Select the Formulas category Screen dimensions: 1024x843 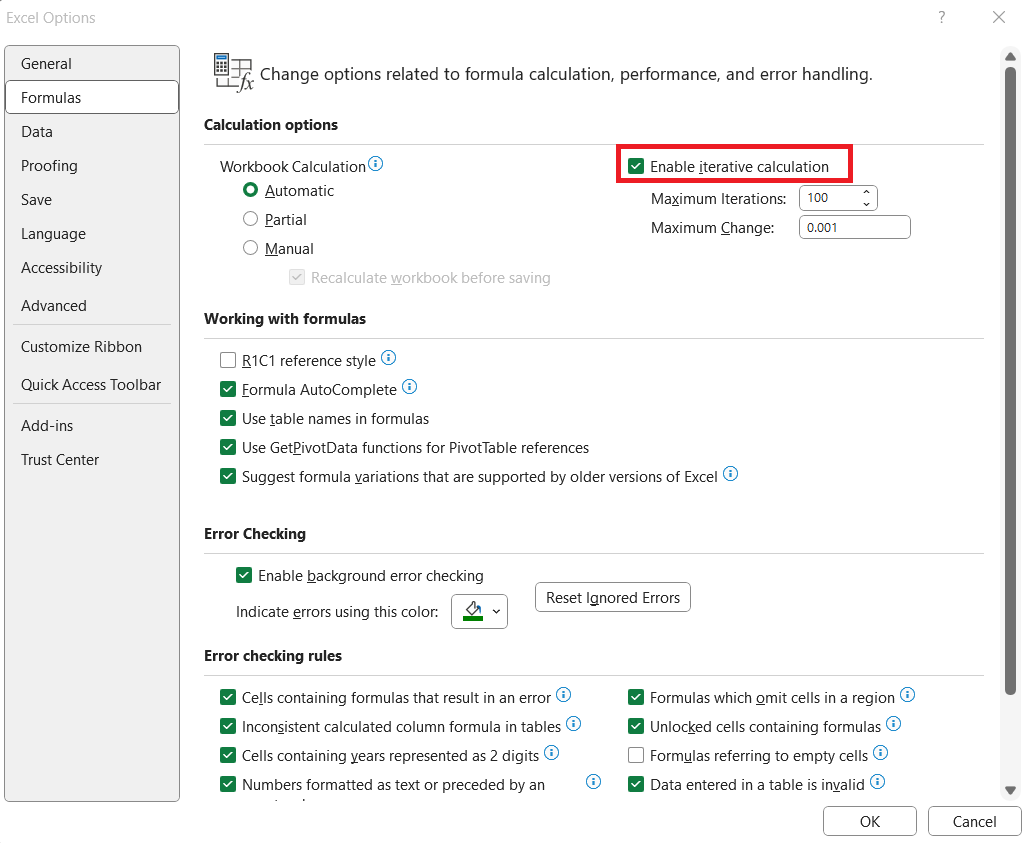tap(92, 97)
